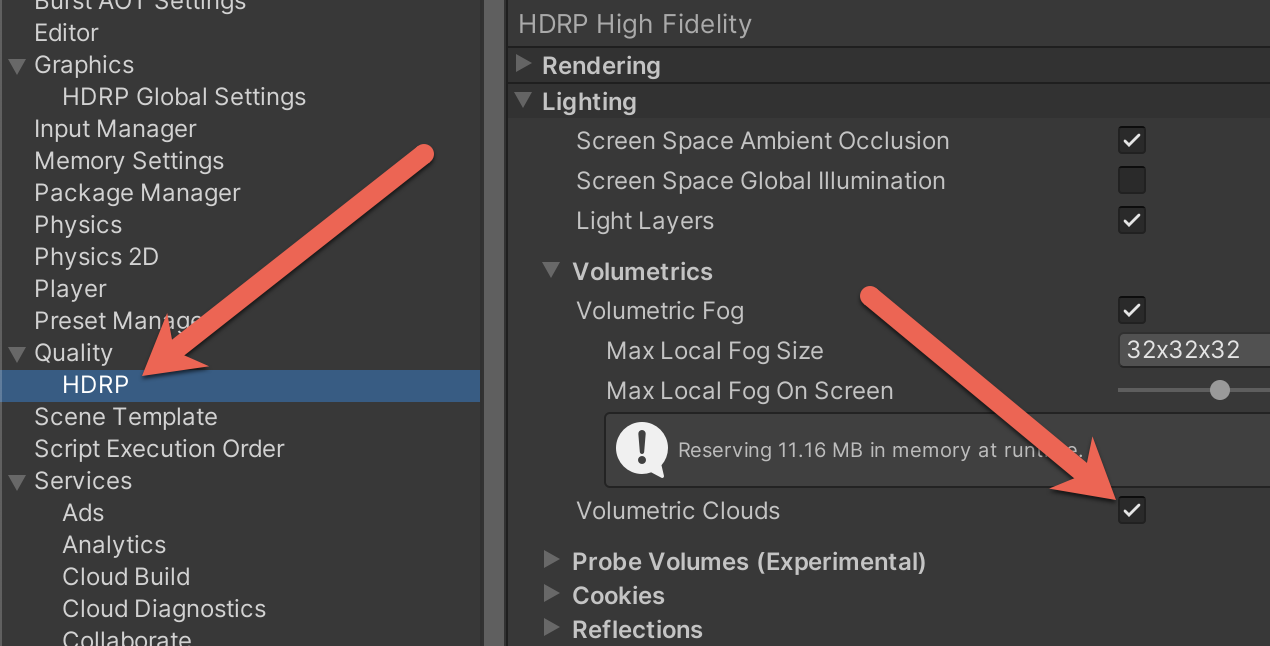
Task: Select Physics 2D settings
Action: 96,257
